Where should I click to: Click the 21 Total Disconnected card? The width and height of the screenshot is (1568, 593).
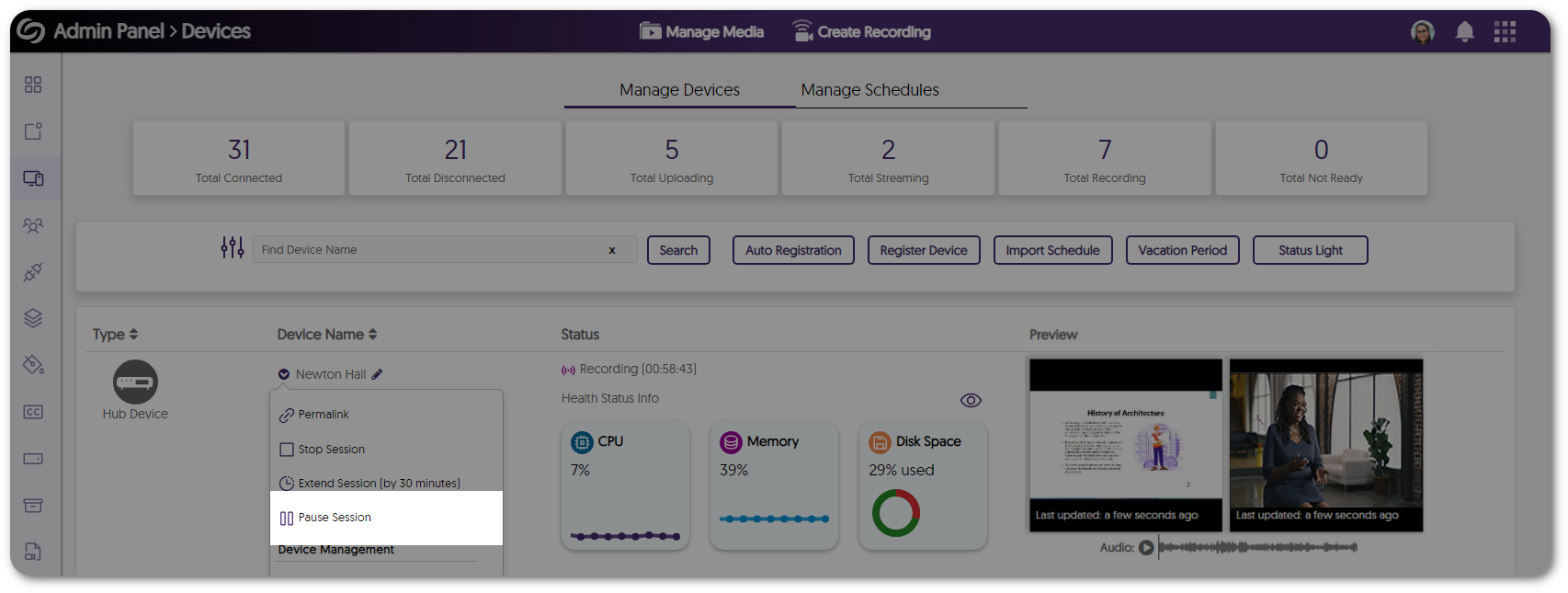455,158
